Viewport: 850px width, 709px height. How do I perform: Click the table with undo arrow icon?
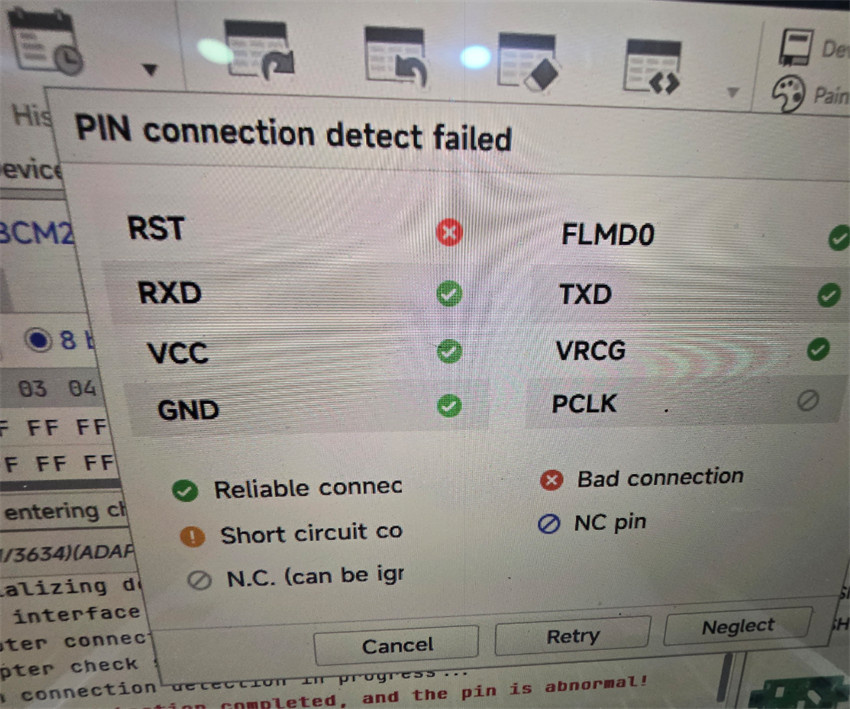tap(395, 56)
